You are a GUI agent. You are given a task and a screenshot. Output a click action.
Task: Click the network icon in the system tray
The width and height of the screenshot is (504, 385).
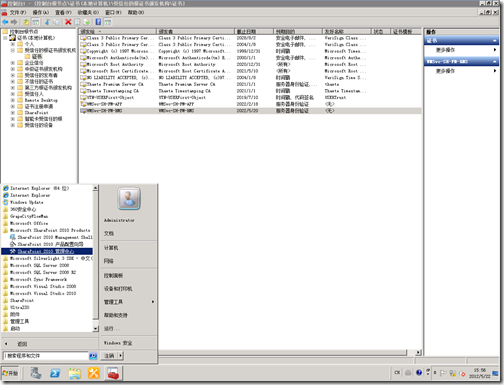(x=452, y=373)
